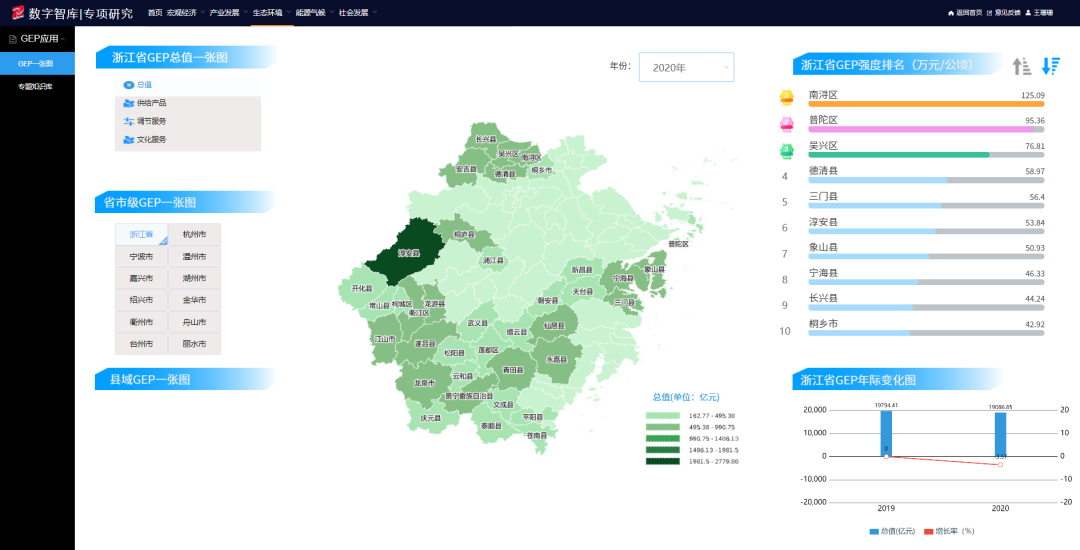Click the orange 南浔区 ranking bar

click(926, 104)
